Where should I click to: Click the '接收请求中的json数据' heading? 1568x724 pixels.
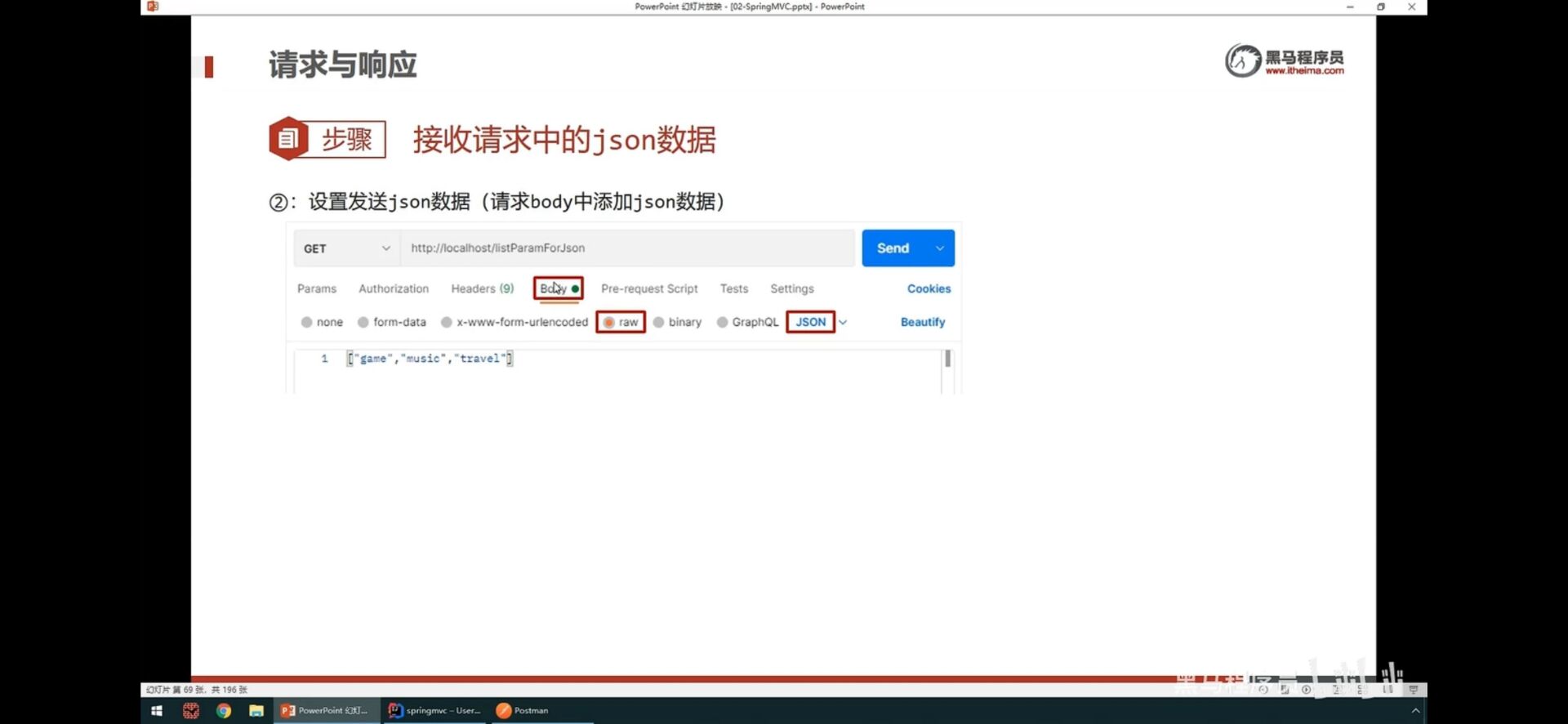tap(564, 140)
